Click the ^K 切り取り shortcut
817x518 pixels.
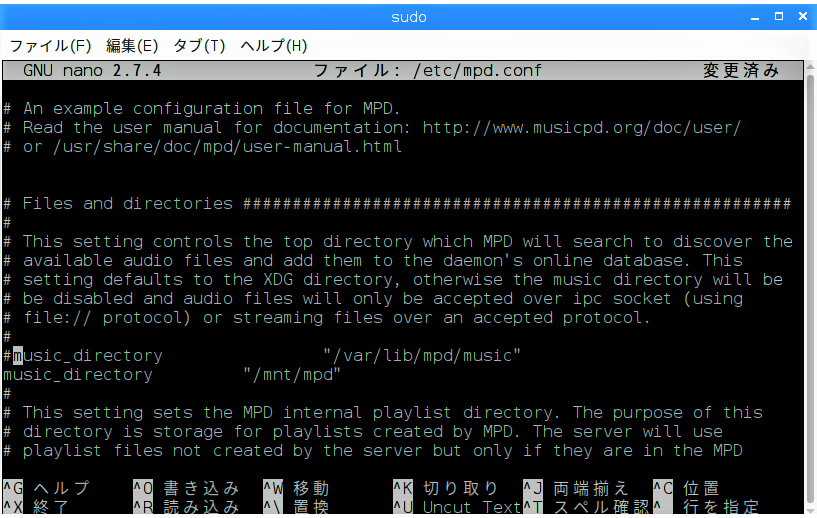(446, 488)
